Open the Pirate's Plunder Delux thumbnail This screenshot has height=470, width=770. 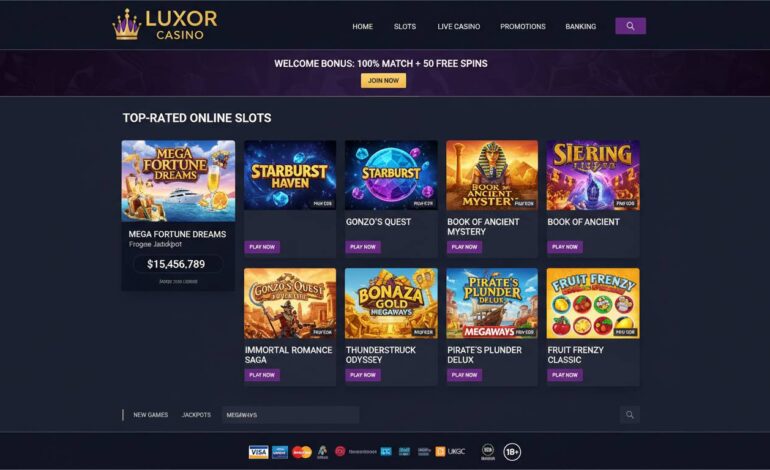pyautogui.click(x=492, y=304)
